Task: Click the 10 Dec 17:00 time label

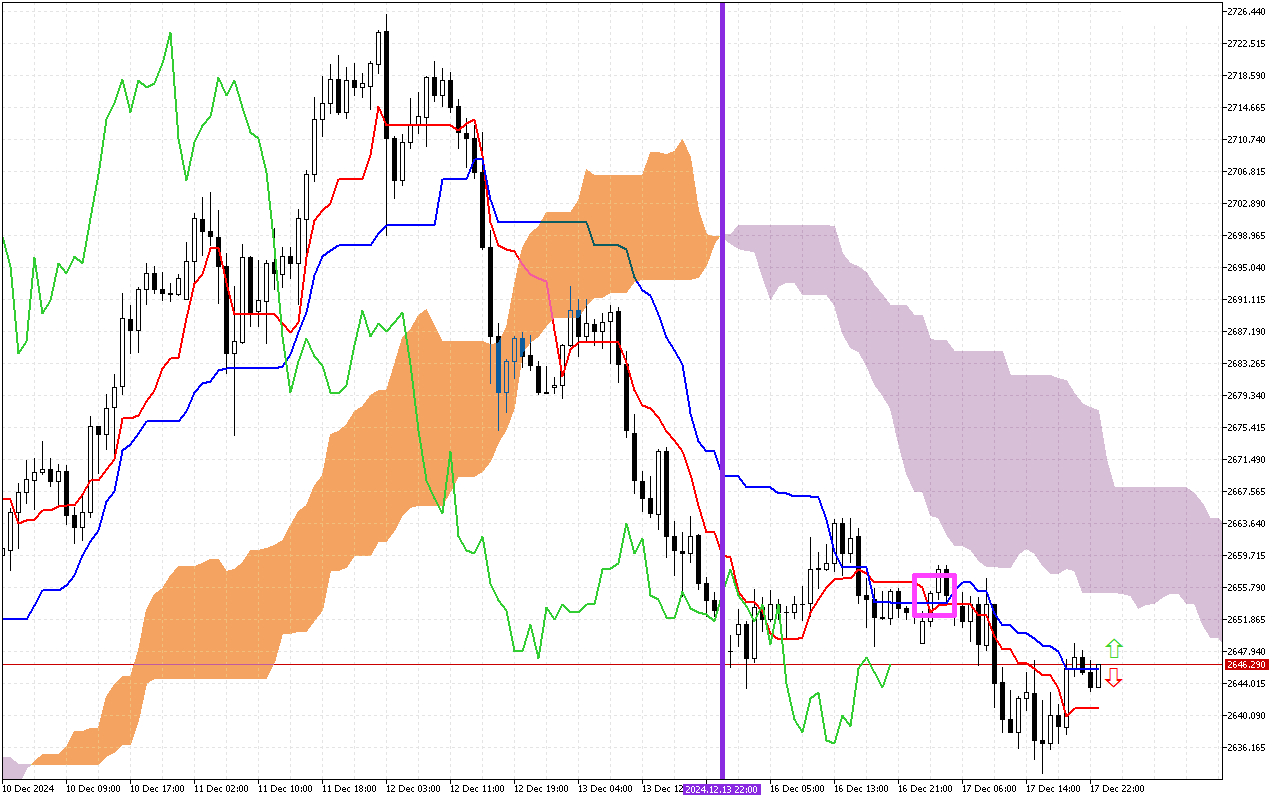Action: click(x=156, y=789)
